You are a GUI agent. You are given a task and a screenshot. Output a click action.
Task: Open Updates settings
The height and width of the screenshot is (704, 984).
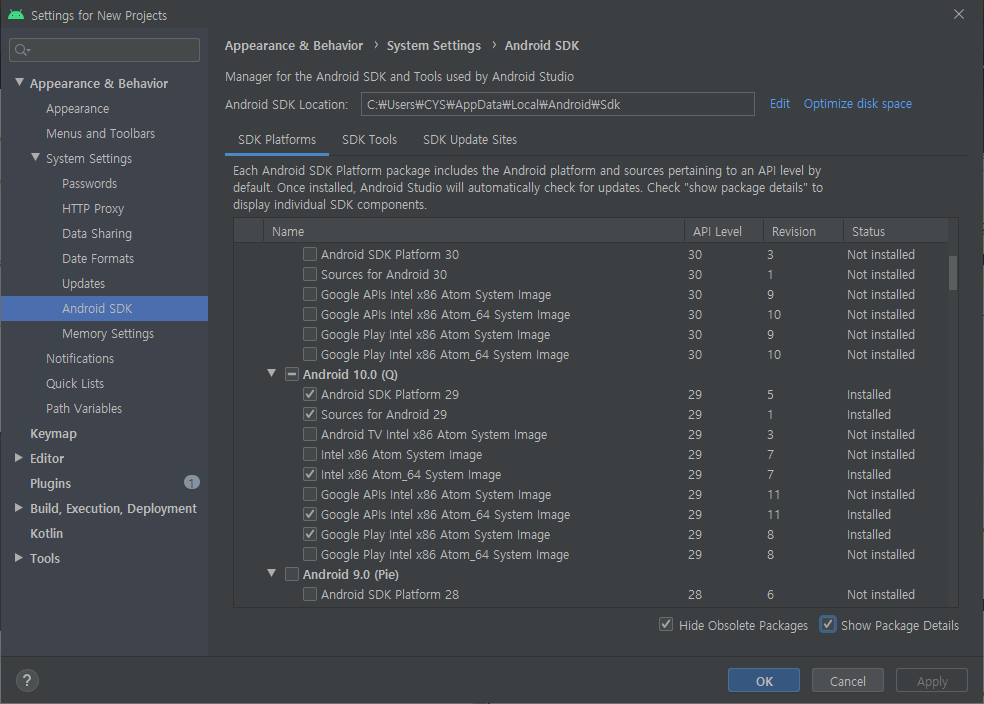(83, 284)
